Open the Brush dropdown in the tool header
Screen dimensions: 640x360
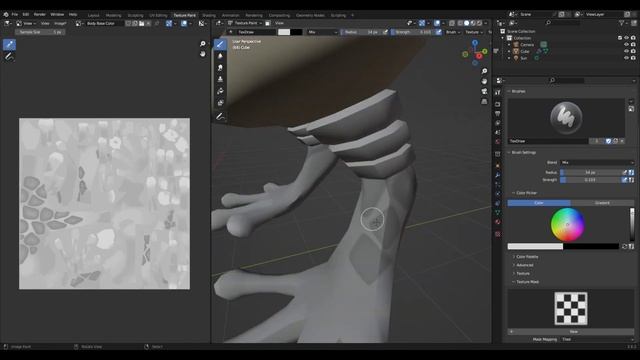452,32
